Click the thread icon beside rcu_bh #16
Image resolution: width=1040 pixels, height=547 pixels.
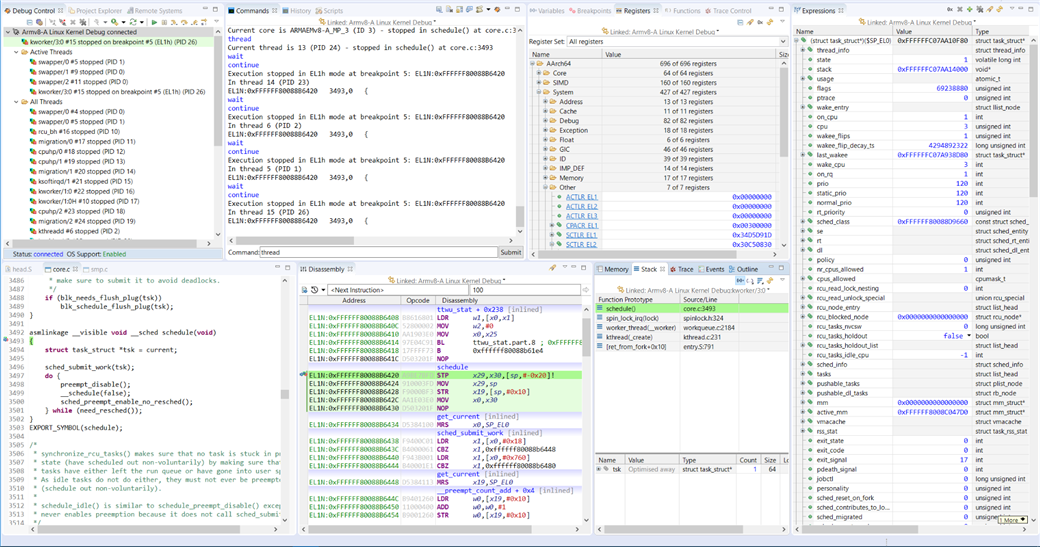[x=34, y=131]
